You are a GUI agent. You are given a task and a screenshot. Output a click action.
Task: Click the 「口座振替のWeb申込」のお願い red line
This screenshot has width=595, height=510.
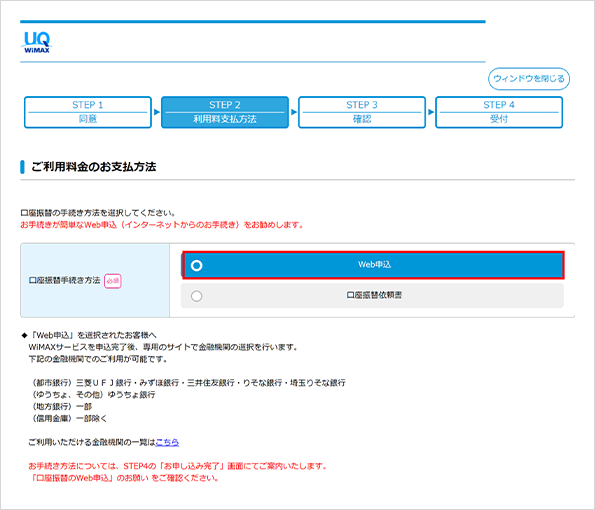point(124,478)
